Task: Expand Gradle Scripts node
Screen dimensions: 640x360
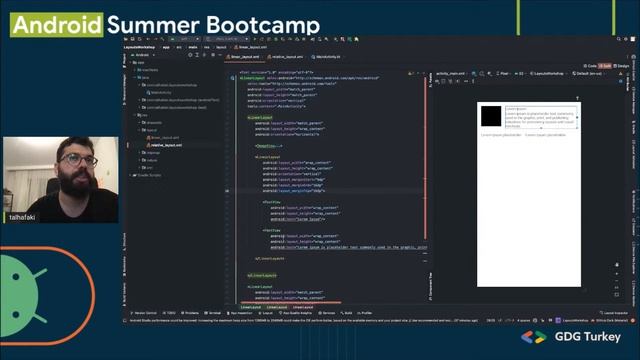Action: (131, 175)
